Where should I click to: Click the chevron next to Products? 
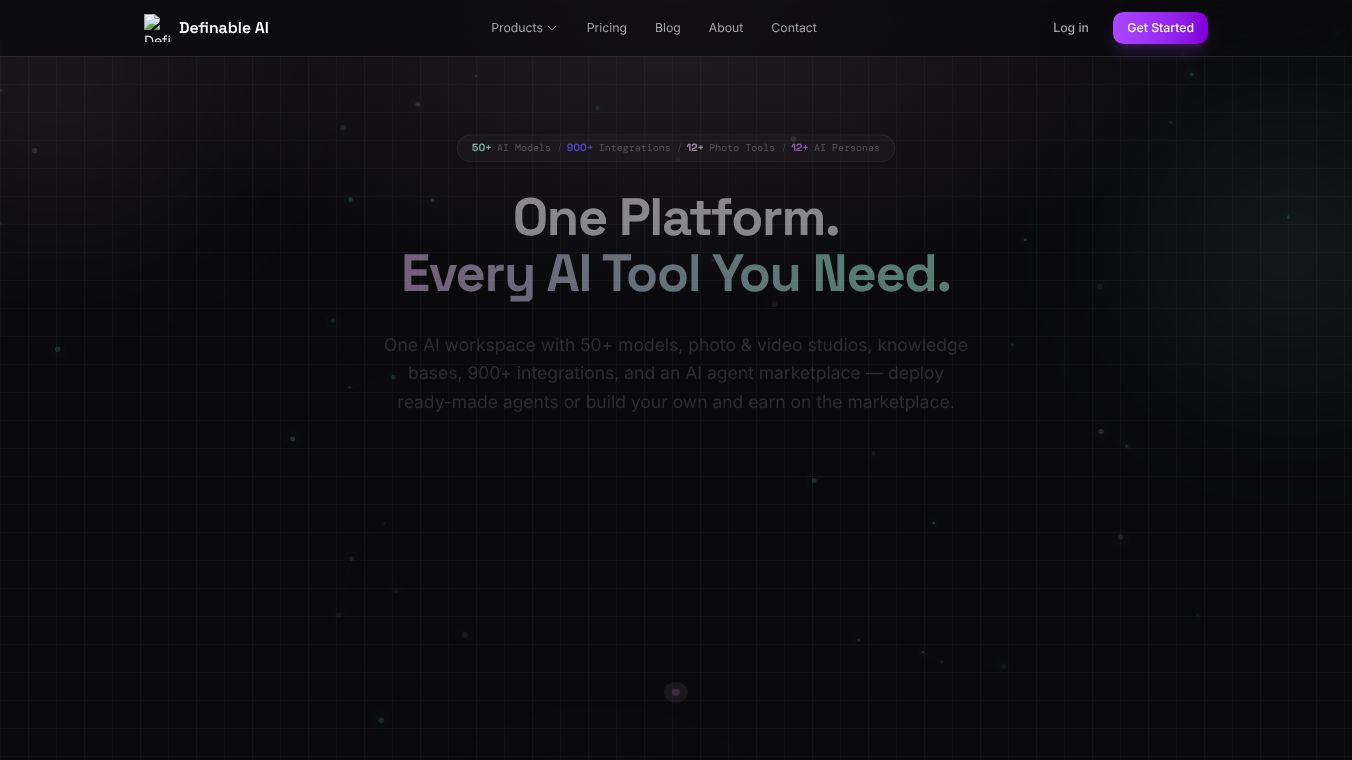[x=551, y=28]
